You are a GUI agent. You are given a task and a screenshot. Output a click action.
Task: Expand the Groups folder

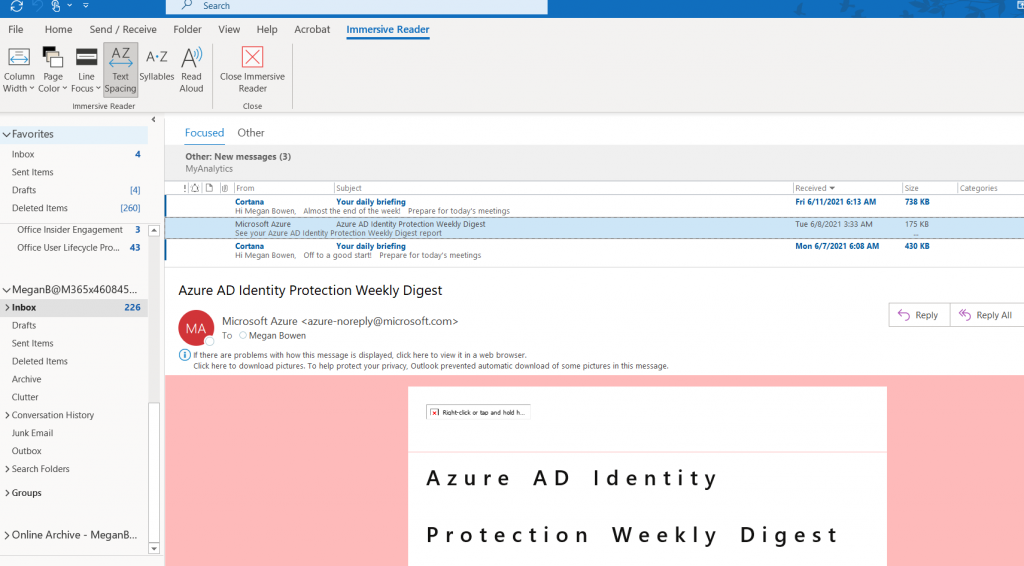click(x=7, y=493)
